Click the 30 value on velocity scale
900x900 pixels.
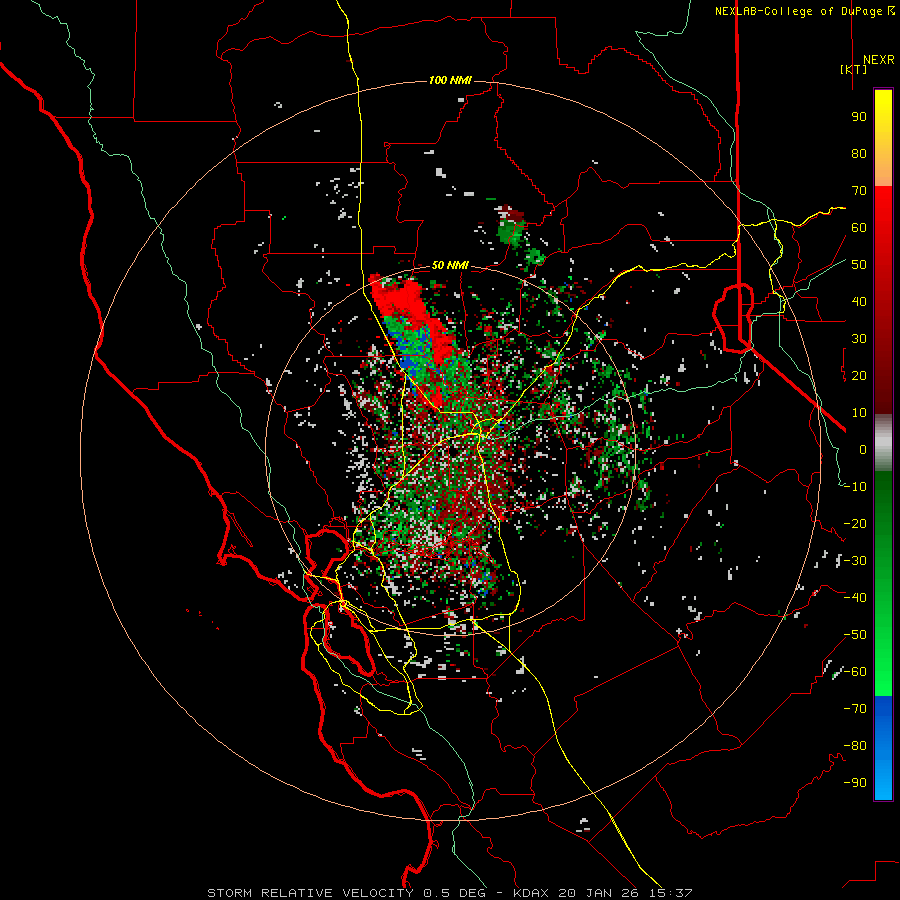(x=859, y=339)
